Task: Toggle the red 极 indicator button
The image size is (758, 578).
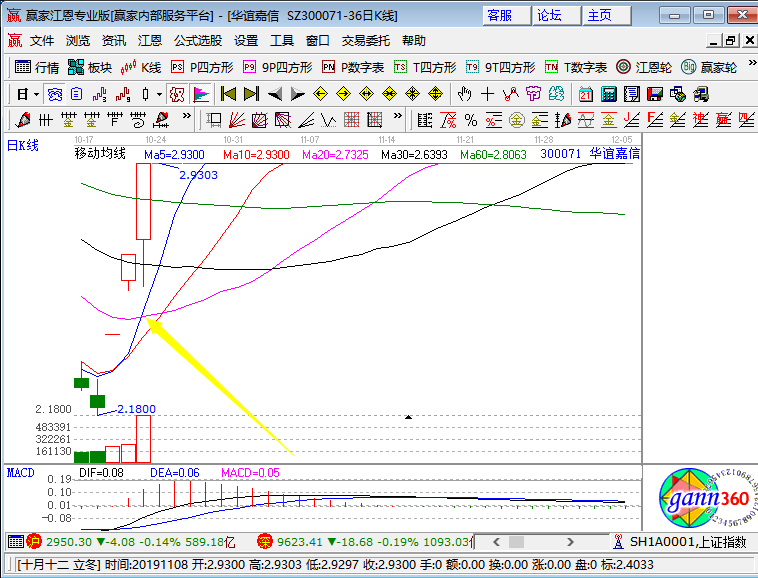Action: [x=177, y=94]
